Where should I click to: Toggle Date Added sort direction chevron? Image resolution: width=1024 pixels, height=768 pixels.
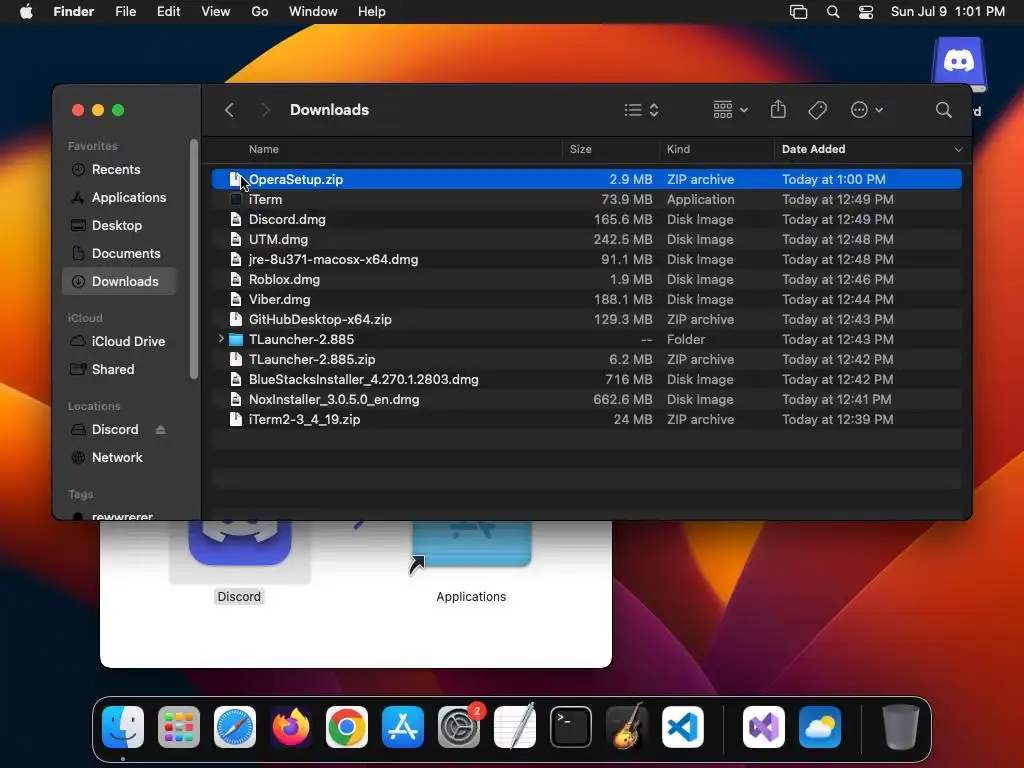958,150
